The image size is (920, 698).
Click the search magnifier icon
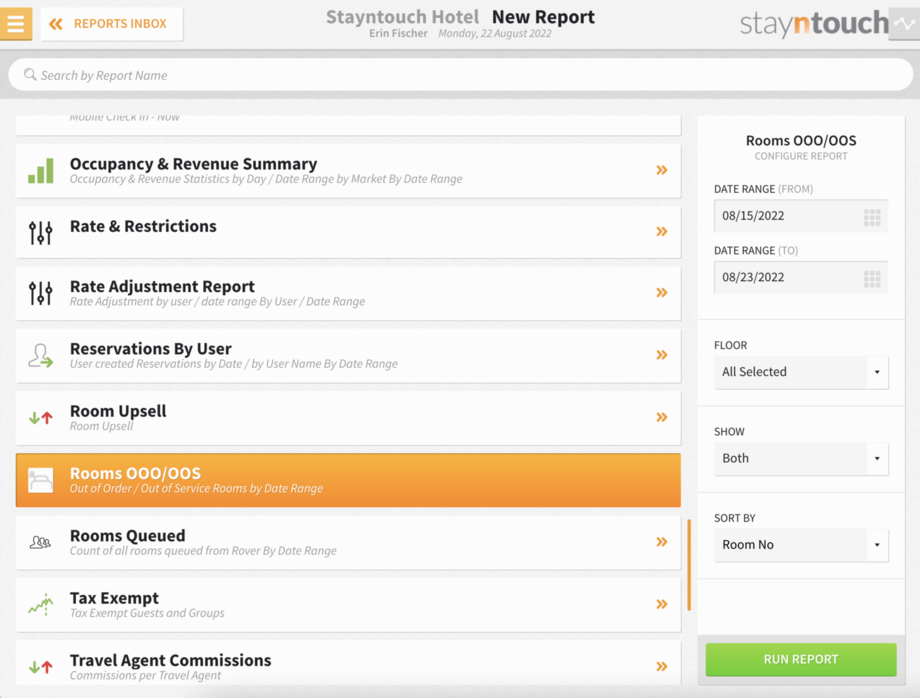[x=30, y=74]
